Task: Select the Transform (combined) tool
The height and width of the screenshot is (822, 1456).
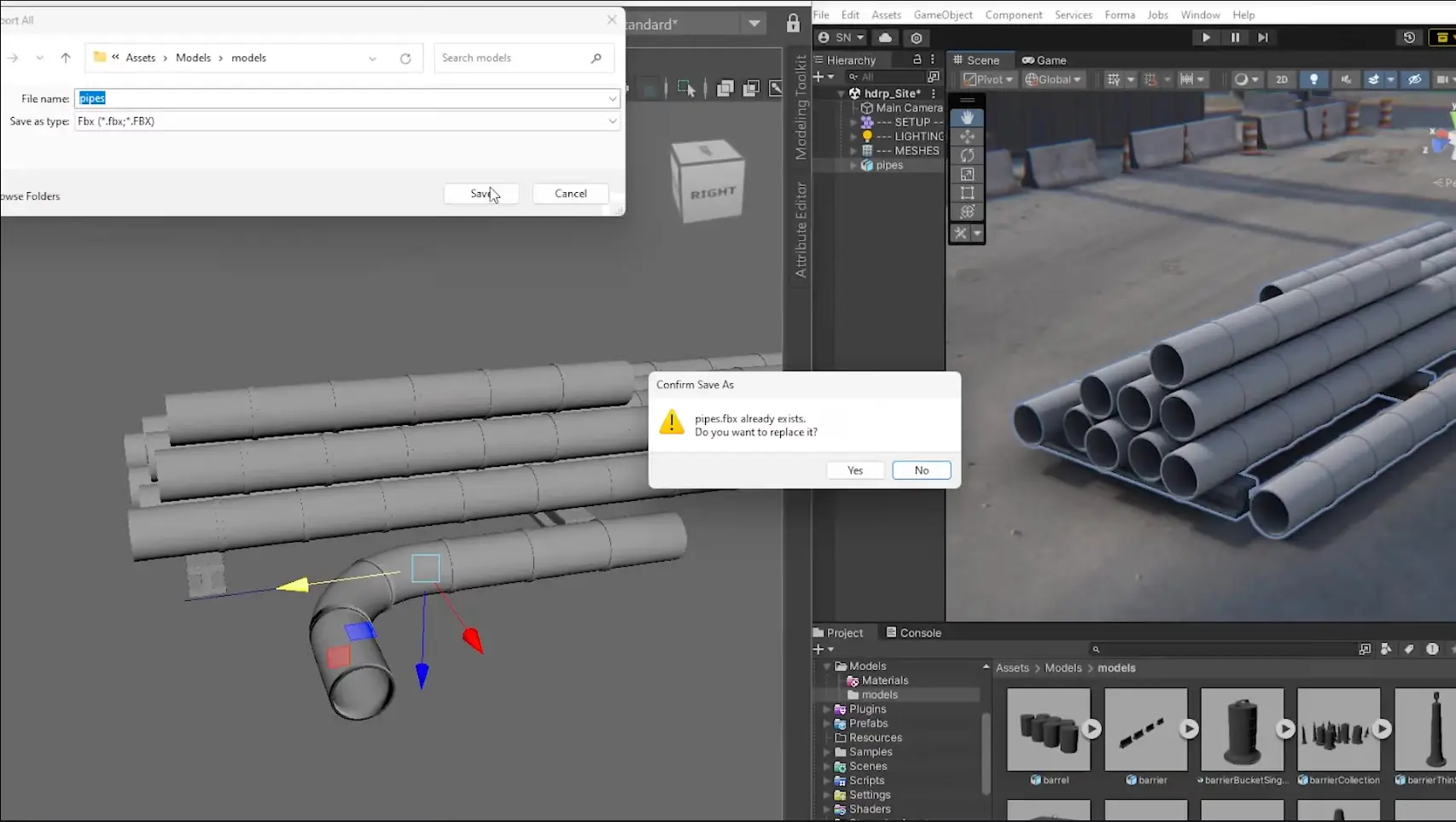Action: (967, 212)
